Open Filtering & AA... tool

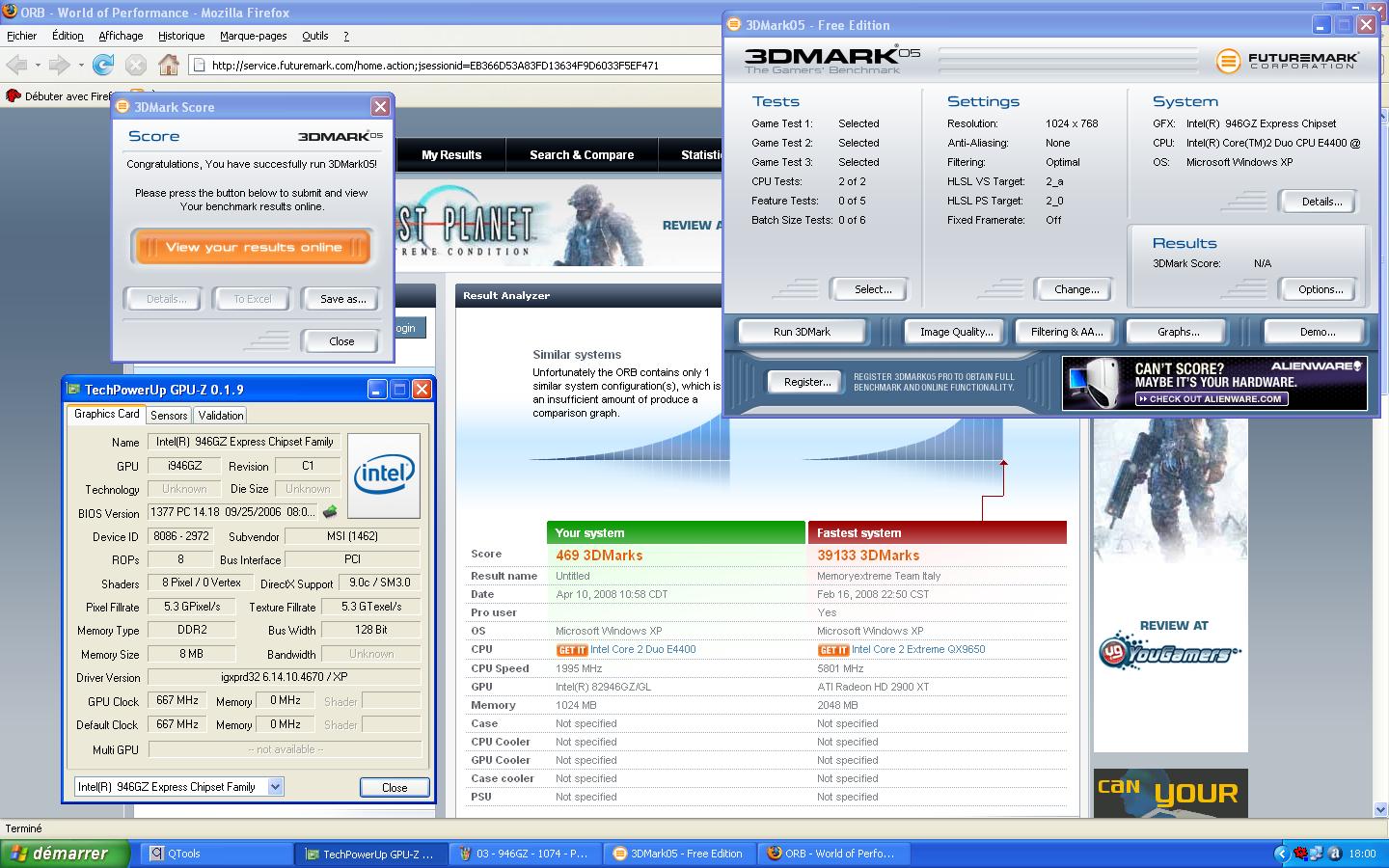(1067, 332)
